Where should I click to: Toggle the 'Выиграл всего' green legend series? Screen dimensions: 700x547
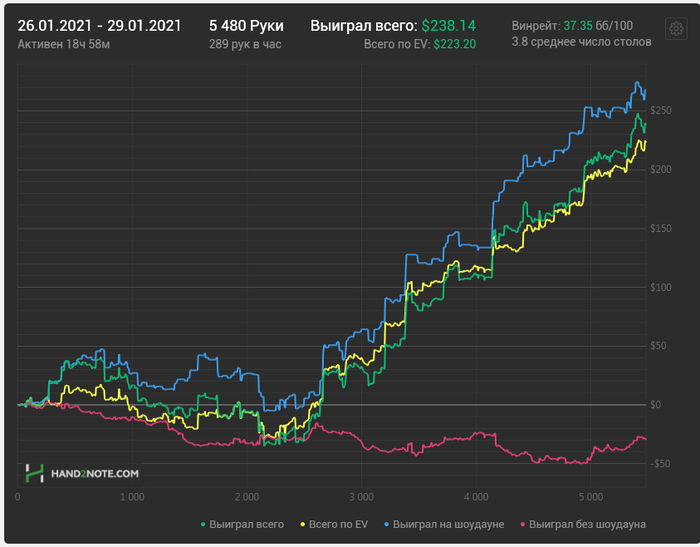pyautogui.click(x=242, y=524)
